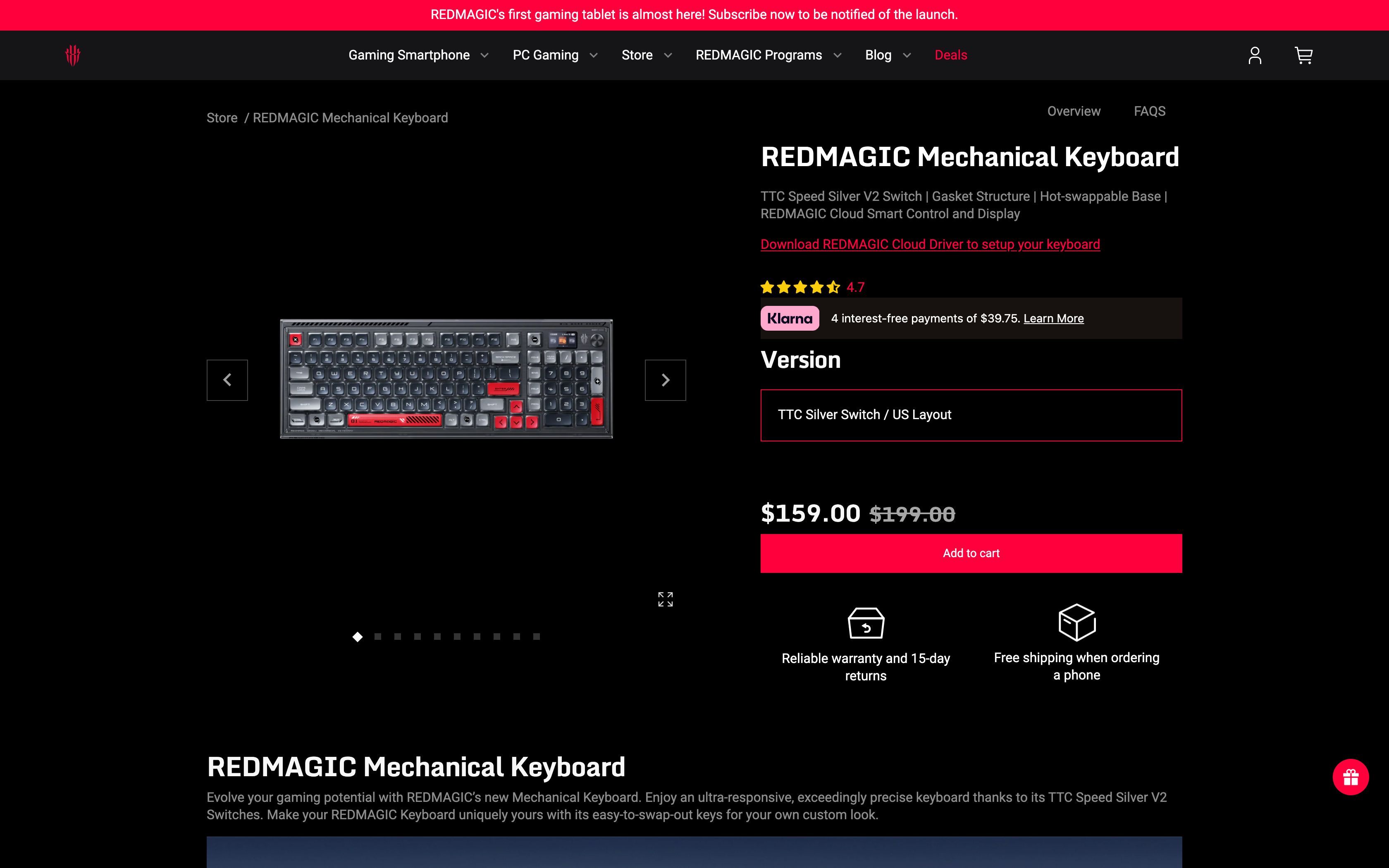Switch to the FAQS tab
This screenshot has height=868, width=1389.
click(x=1150, y=111)
